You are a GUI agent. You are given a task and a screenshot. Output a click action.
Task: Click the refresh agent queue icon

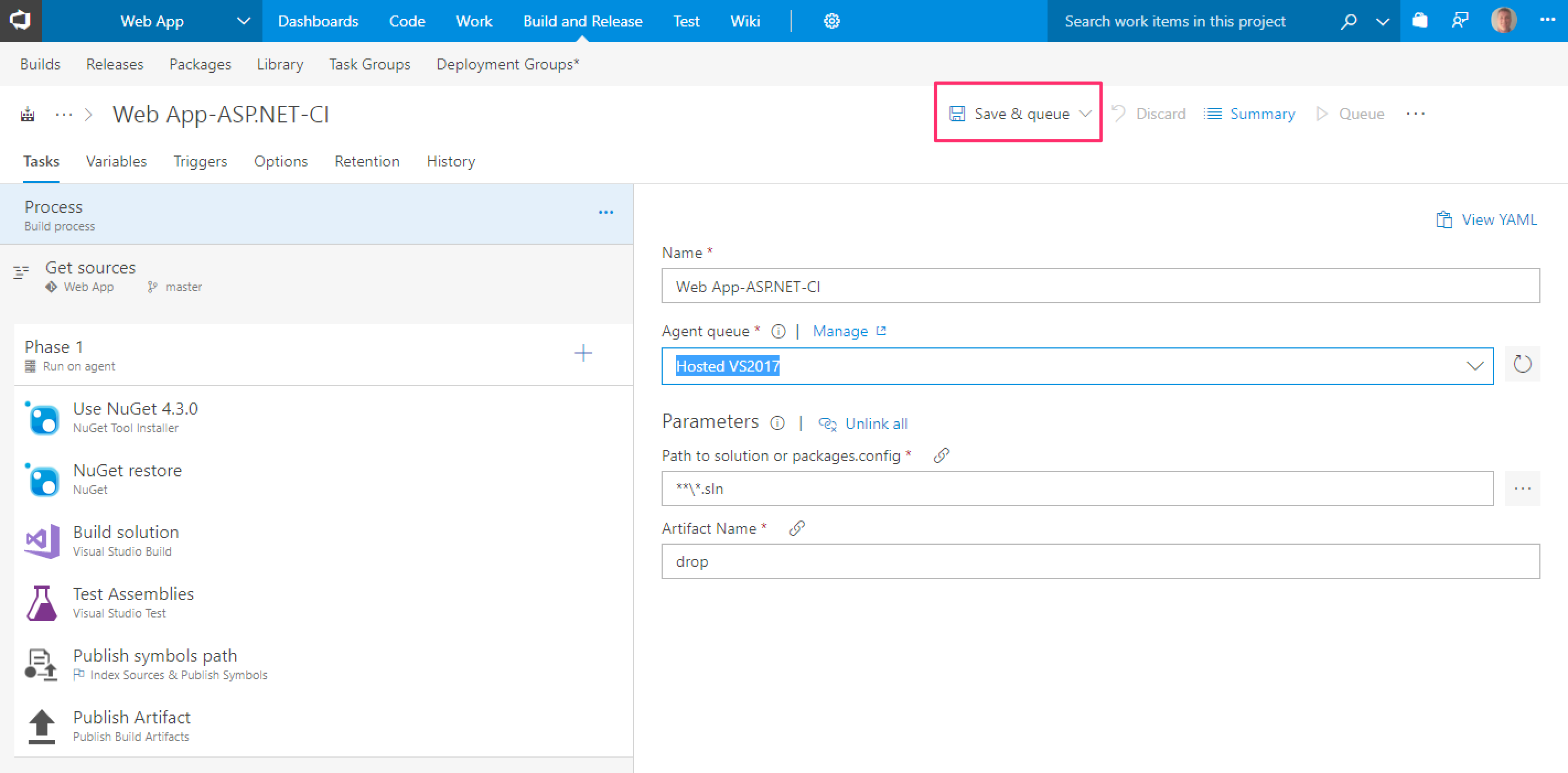pos(1522,364)
